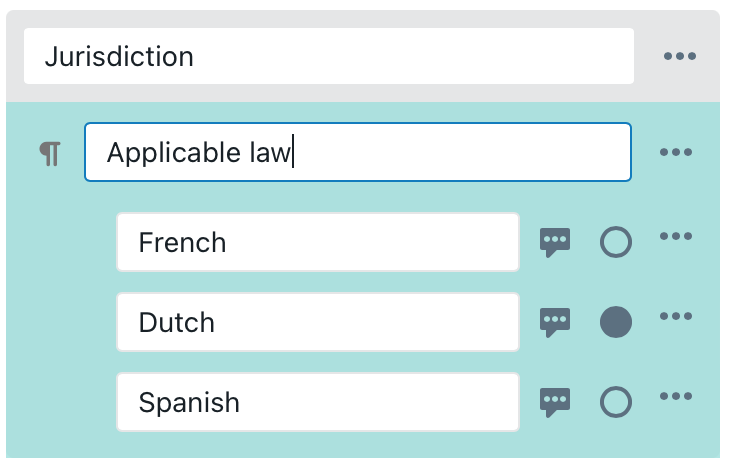
Task: Click the filled Dutch radio button
Action: click(616, 322)
